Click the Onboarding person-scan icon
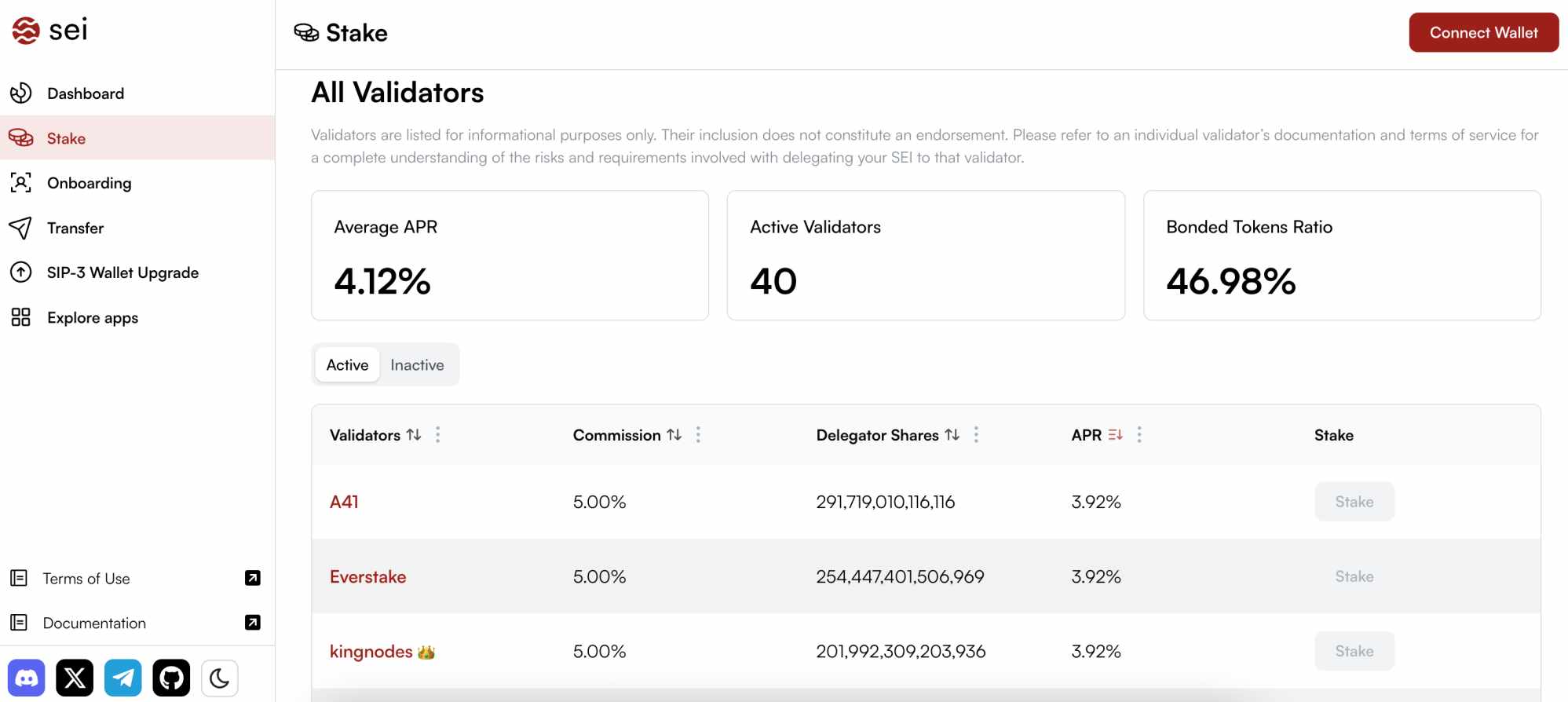 21,183
